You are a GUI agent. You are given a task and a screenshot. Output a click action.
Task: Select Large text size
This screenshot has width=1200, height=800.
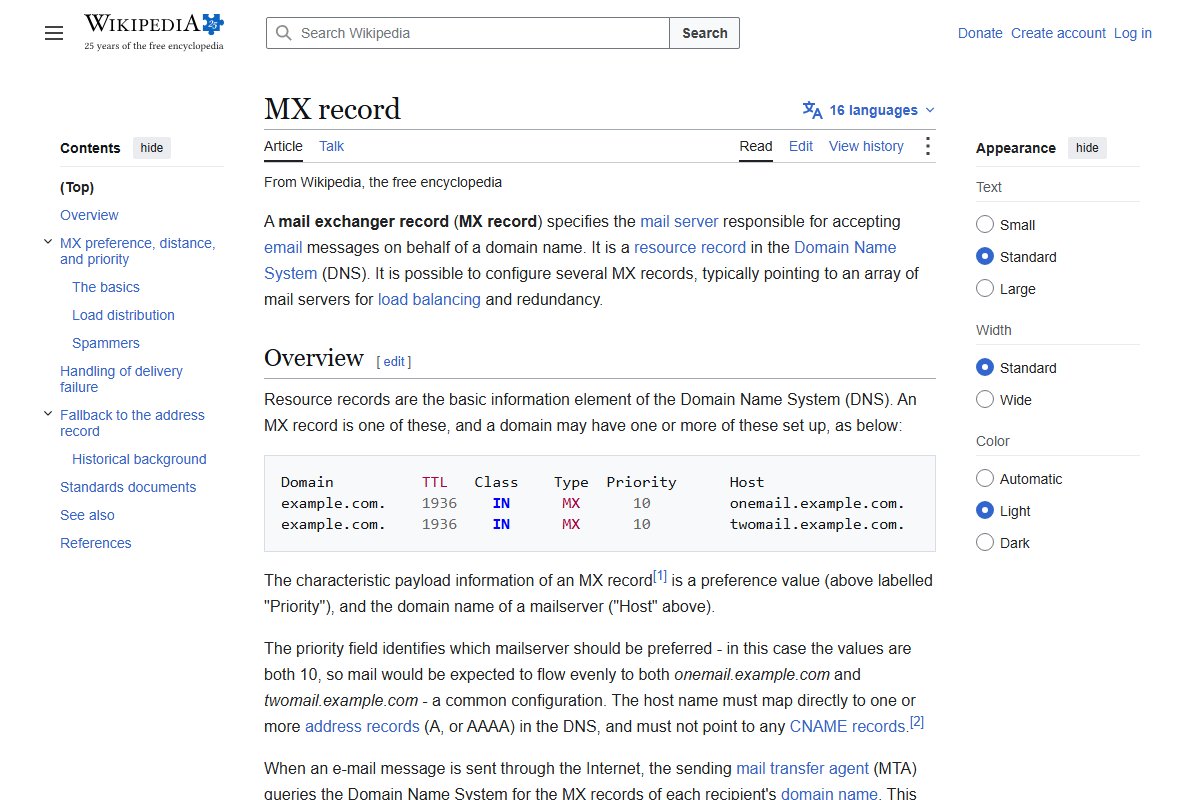(x=985, y=289)
